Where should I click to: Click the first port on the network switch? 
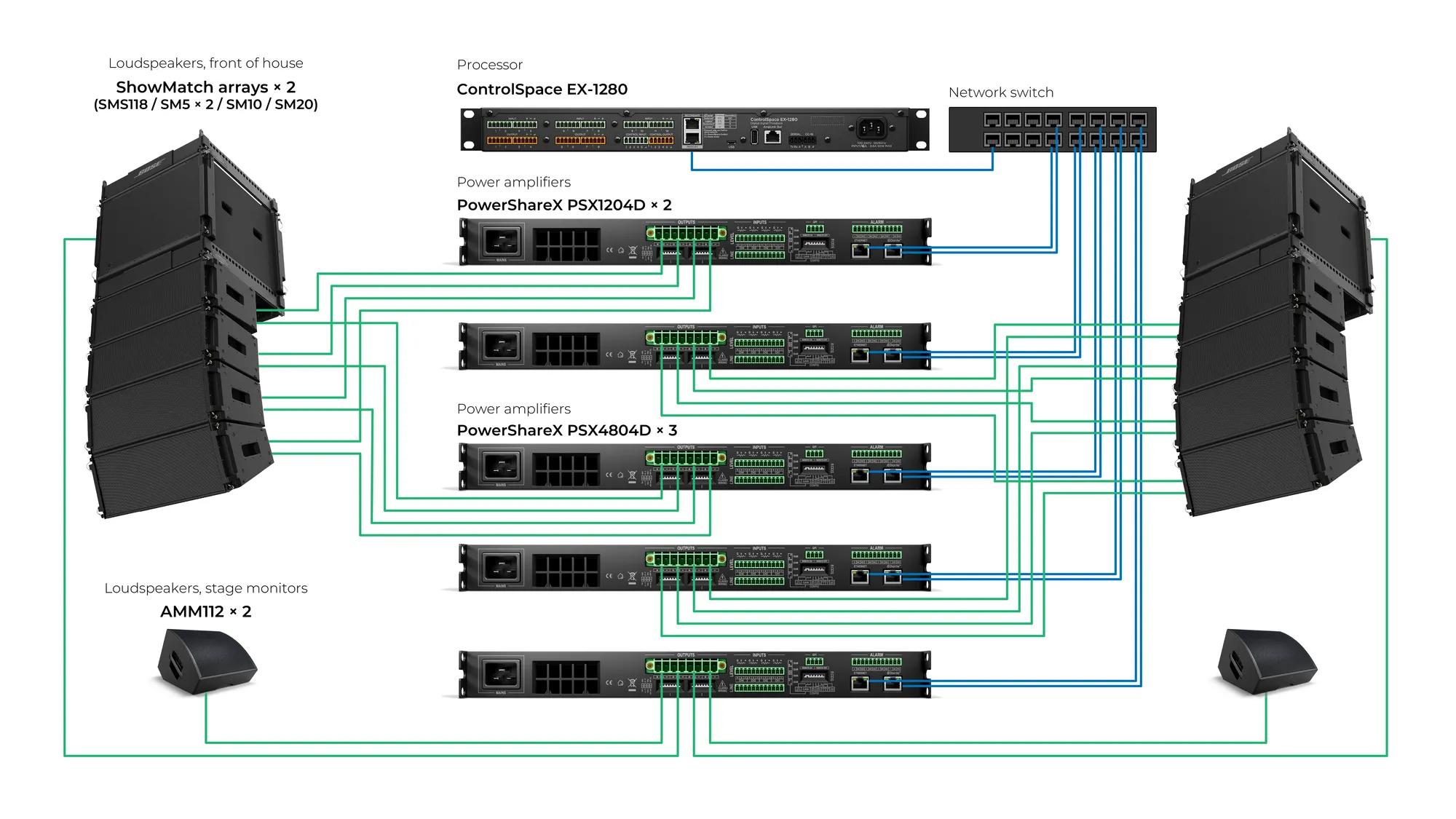coord(992,119)
